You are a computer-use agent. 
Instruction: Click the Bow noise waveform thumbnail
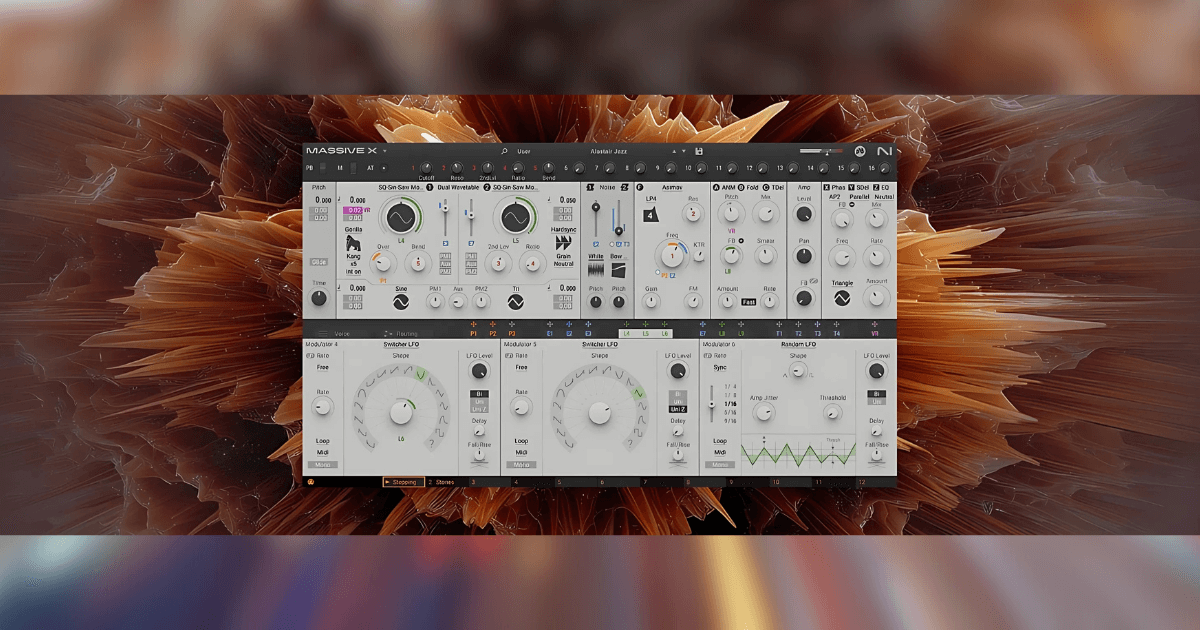click(x=619, y=270)
